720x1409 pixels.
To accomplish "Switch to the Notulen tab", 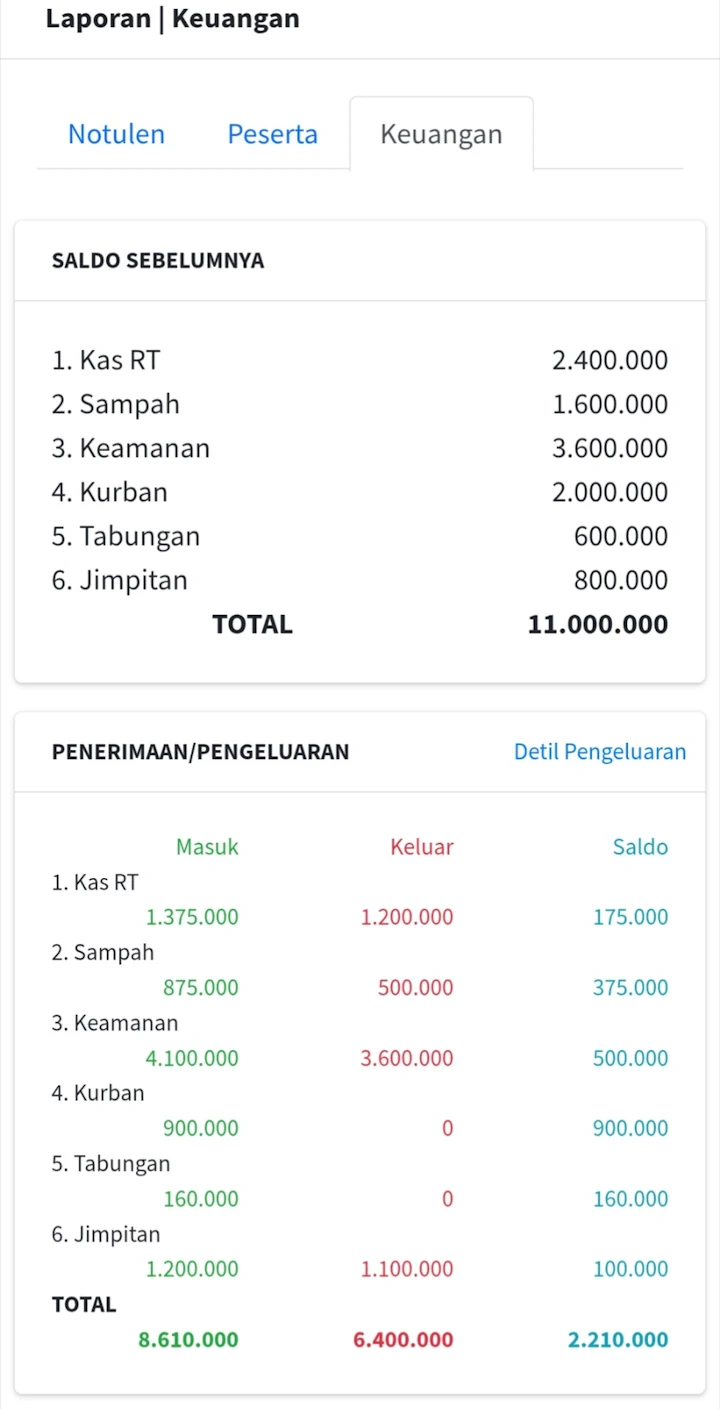I will (x=116, y=134).
